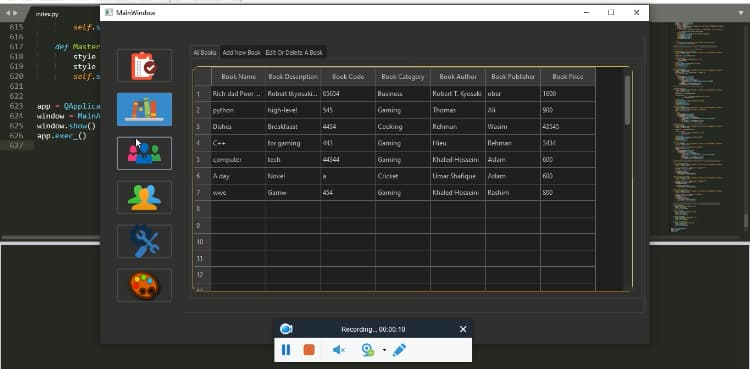750x369 pixels.
Task: Open the clipboard checklist sidebar icon
Action: point(144,66)
